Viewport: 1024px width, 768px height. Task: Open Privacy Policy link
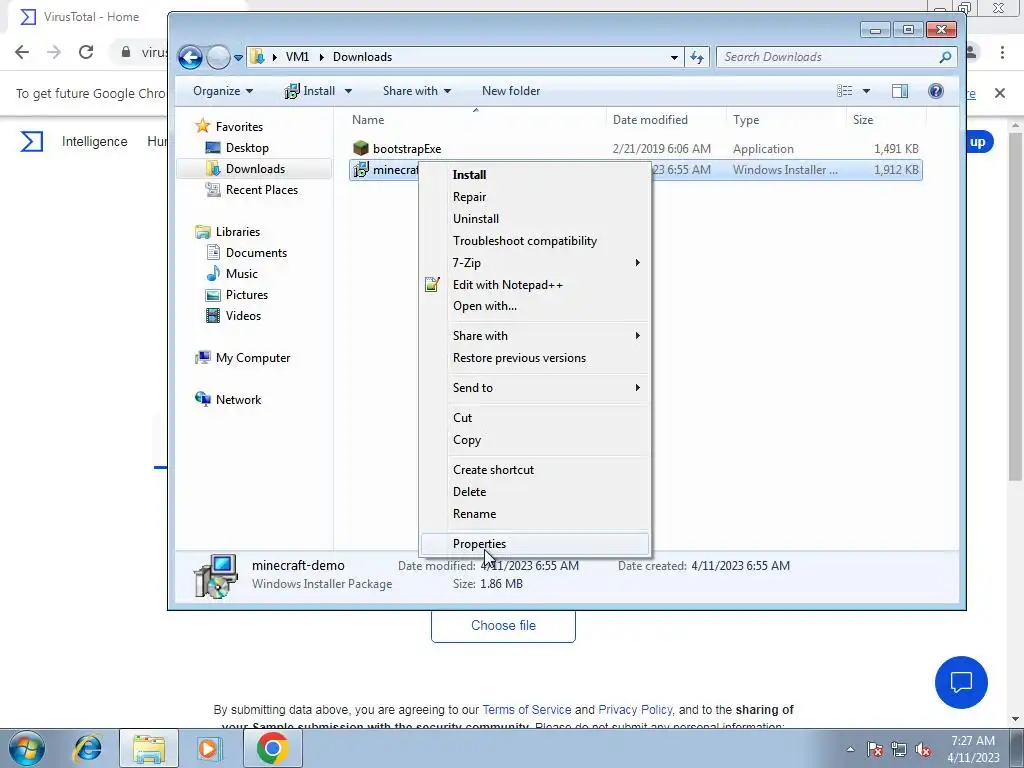635,710
